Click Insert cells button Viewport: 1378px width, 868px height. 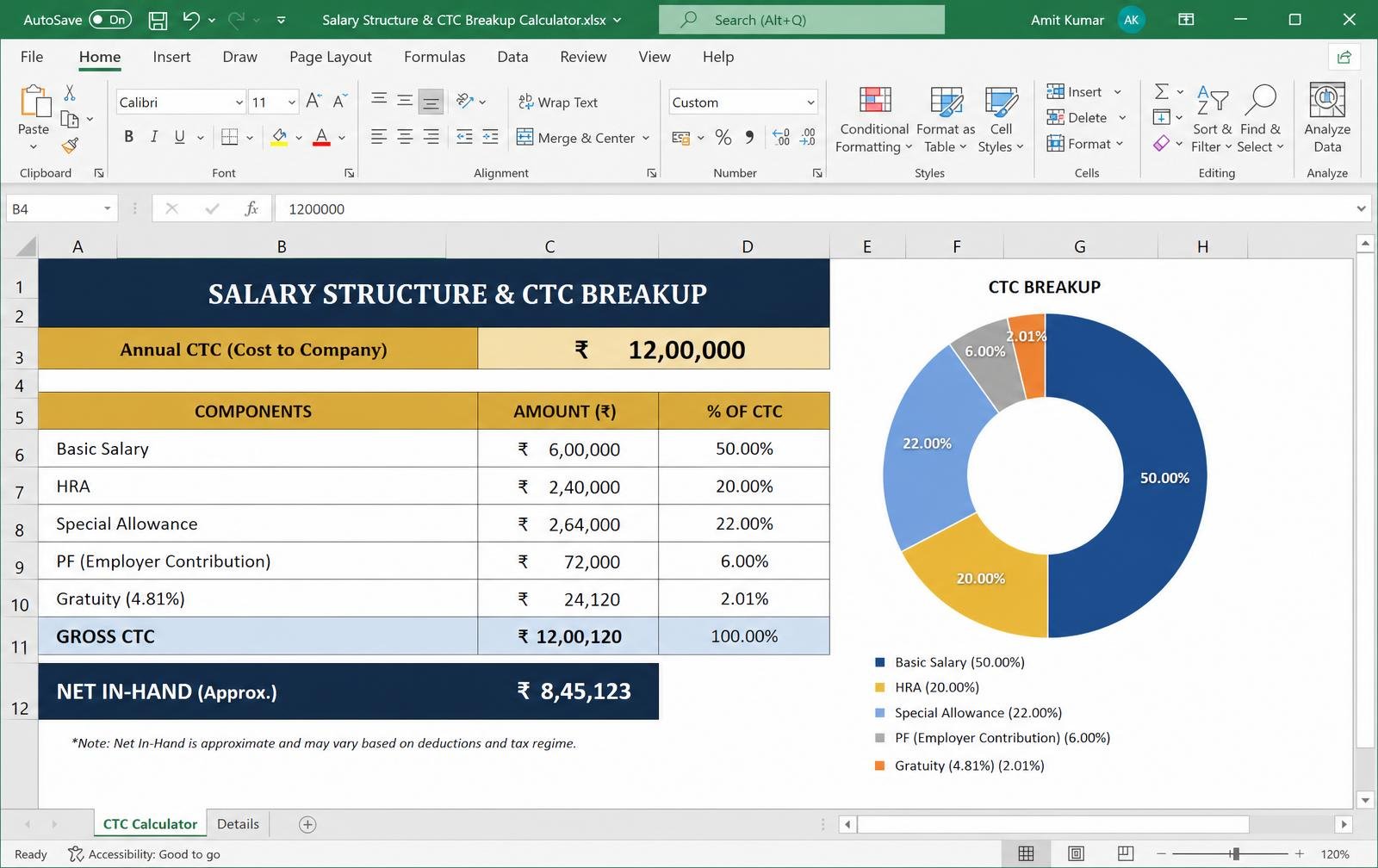[x=1075, y=91]
